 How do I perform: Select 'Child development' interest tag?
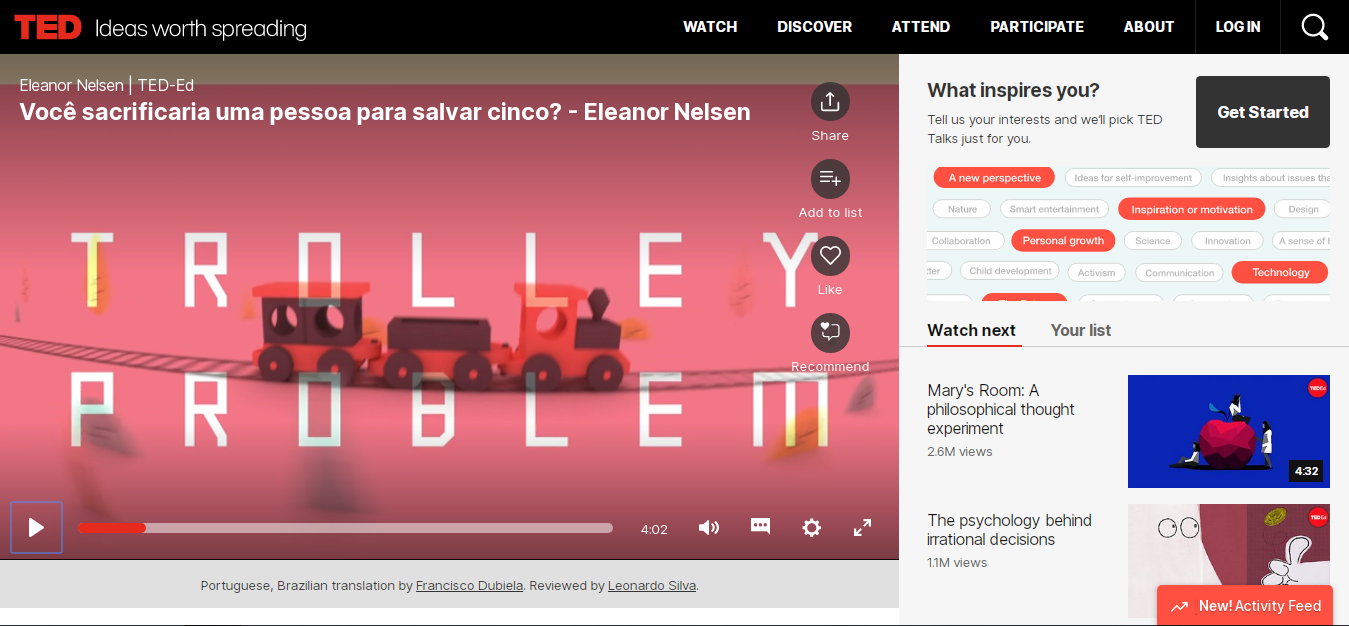point(1010,271)
